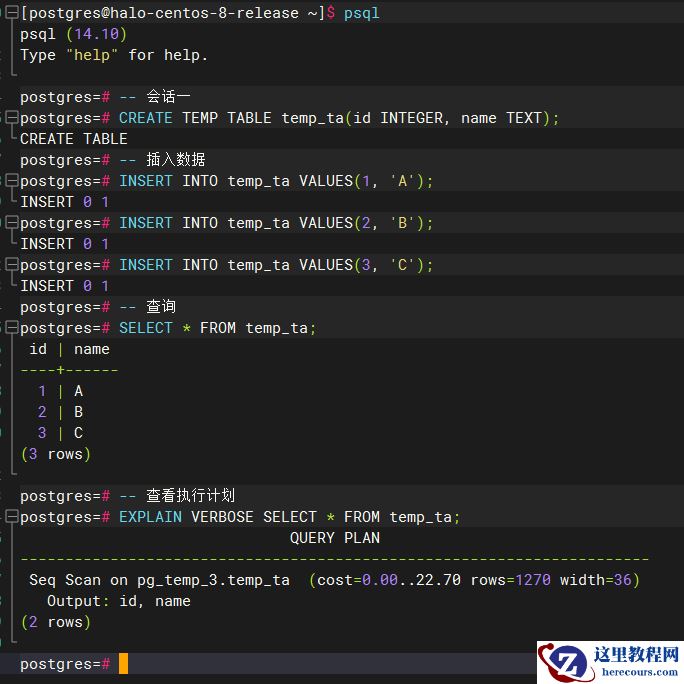Collapse the INSERT VALUES(2, 'B') block
Screen dimensions: 684x684
12,223
